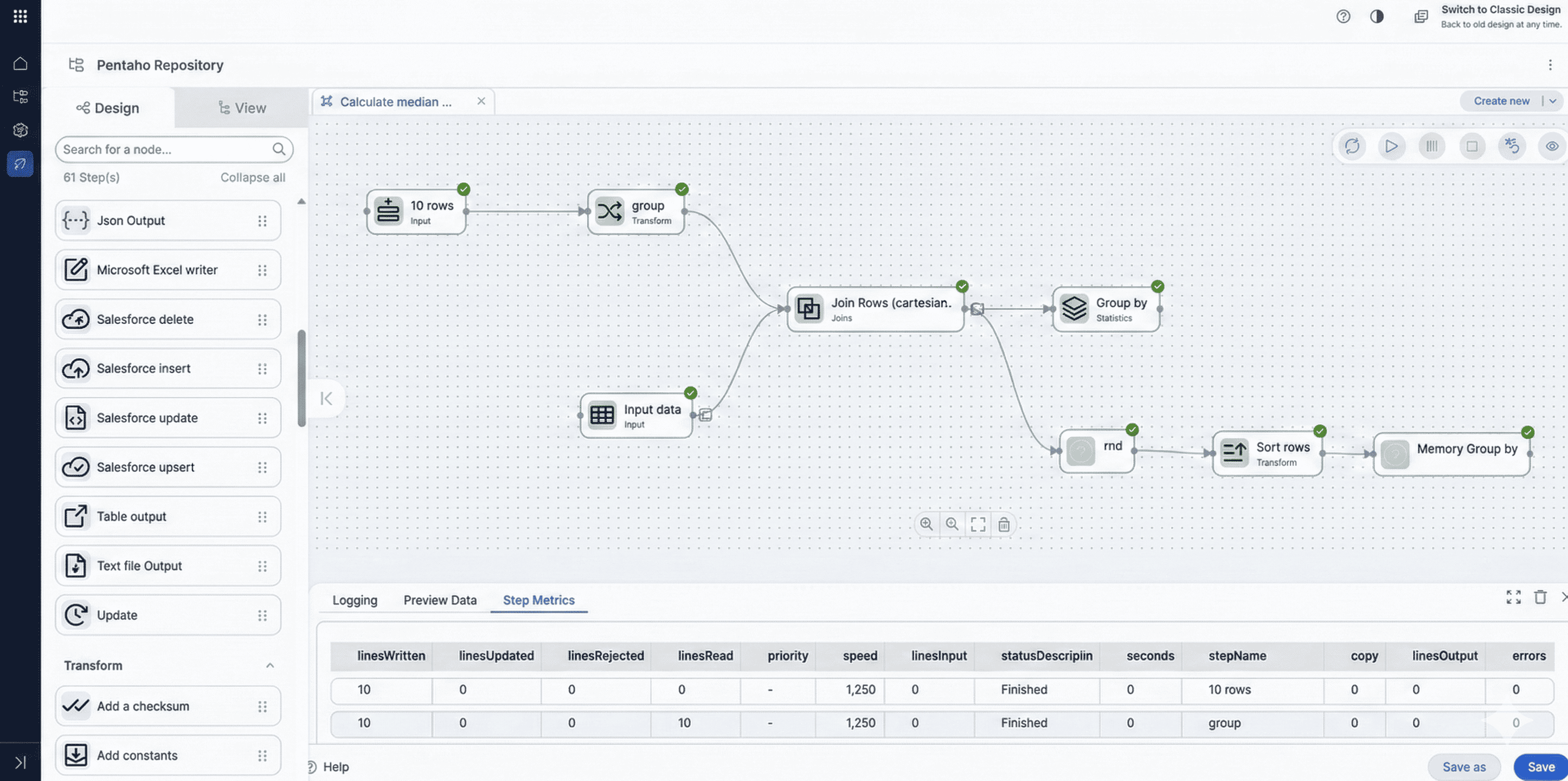This screenshot has width=1568, height=781.
Task: Stop the transformation using the square icon
Action: (x=1473, y=146)
